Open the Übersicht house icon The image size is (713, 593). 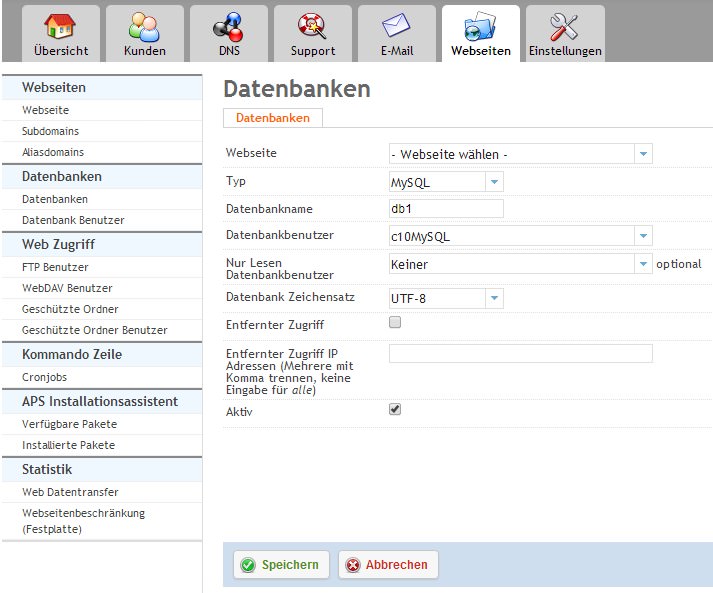[61, 26]
